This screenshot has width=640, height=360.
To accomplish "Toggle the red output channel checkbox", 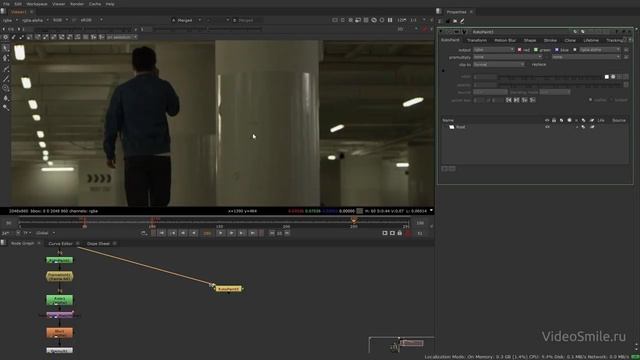I will click(520, 50).
